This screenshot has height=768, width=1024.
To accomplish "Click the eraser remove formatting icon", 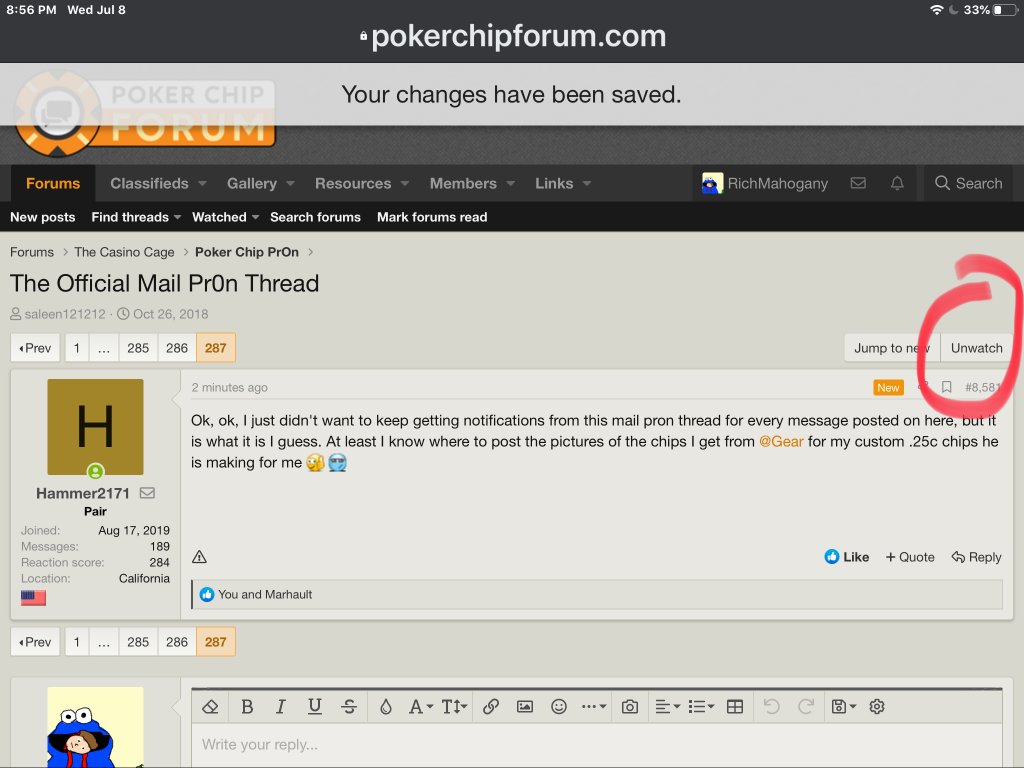I will tap(210, 706).
